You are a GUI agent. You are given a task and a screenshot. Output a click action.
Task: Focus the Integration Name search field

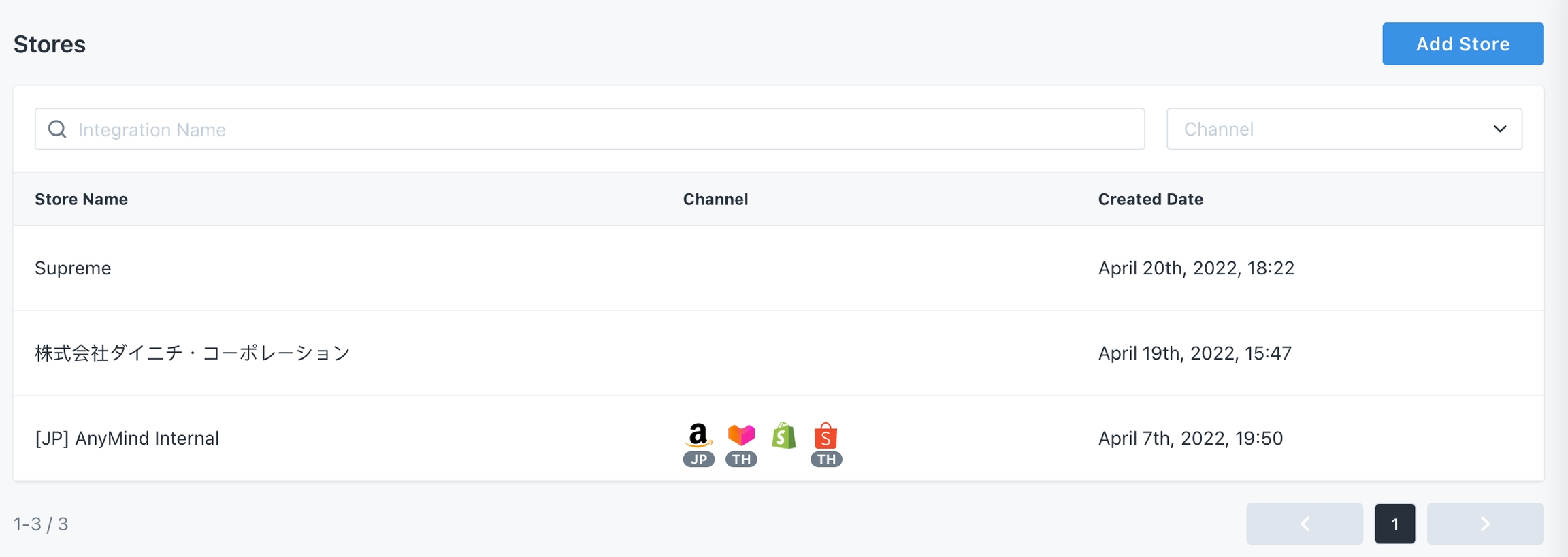tap(599, 129)
